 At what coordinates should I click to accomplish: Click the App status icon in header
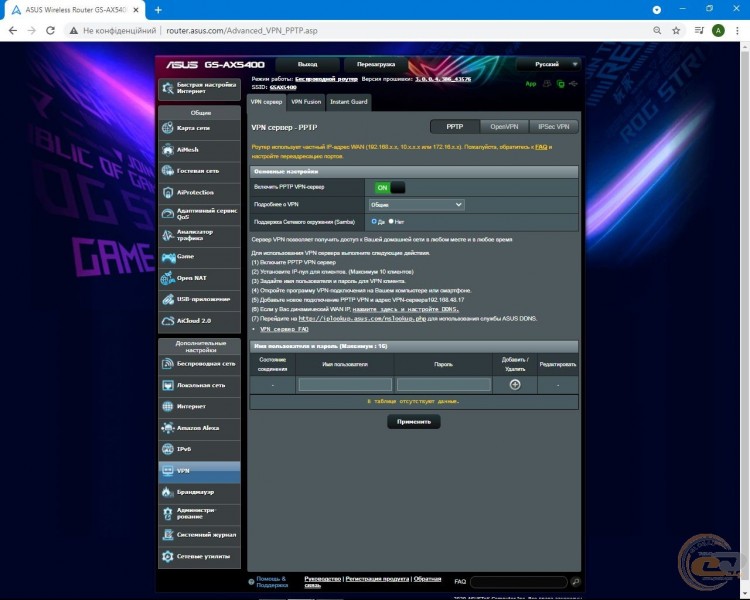tap(531, 84)
